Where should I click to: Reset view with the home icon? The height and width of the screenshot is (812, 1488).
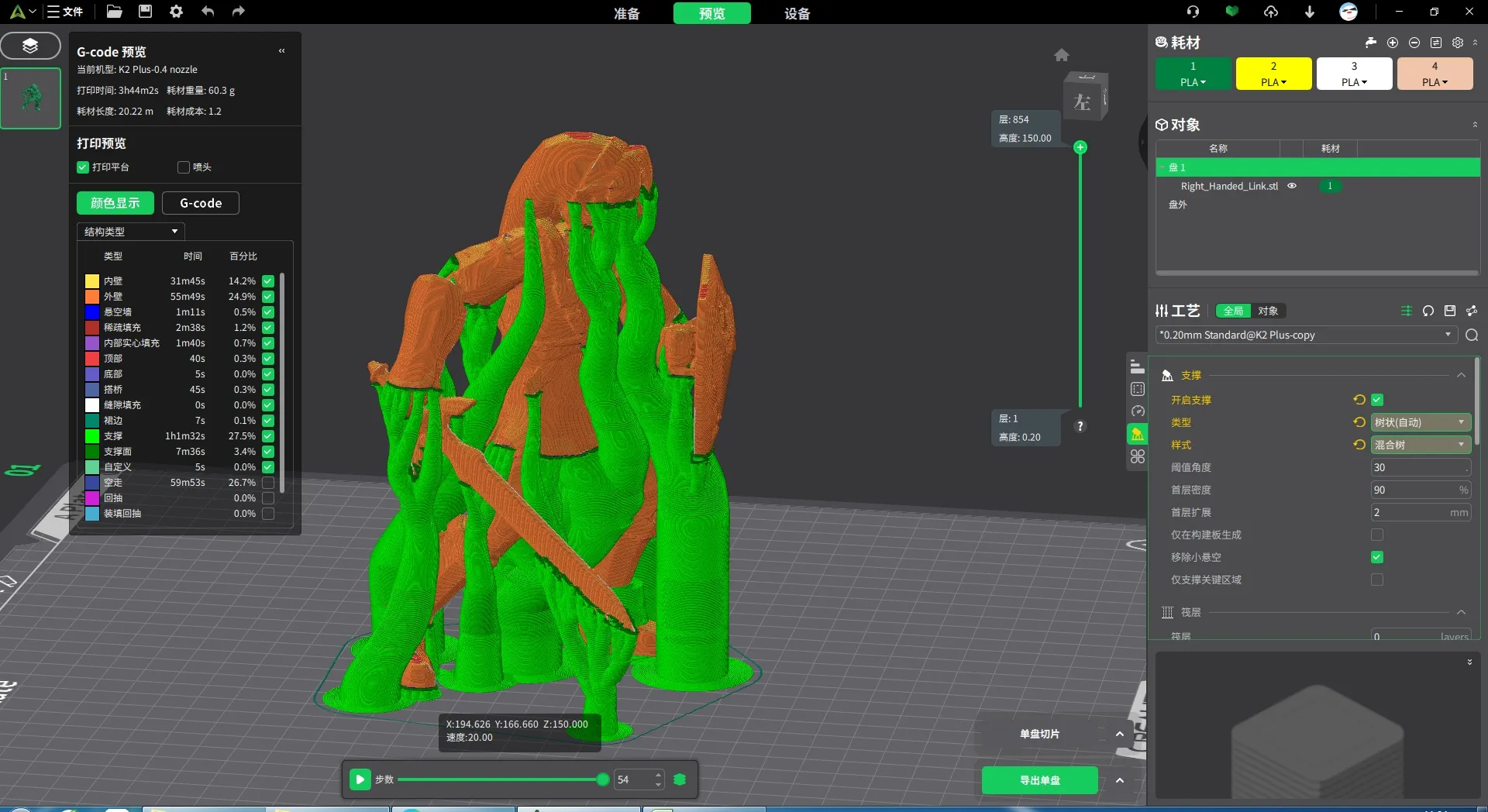pos(1062,55)
